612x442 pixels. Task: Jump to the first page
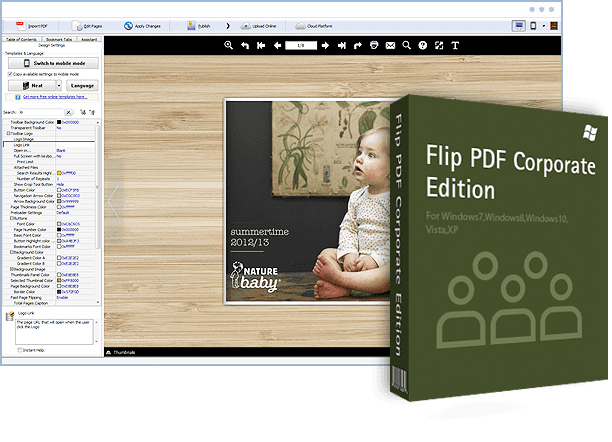click(x=261, y=45)
